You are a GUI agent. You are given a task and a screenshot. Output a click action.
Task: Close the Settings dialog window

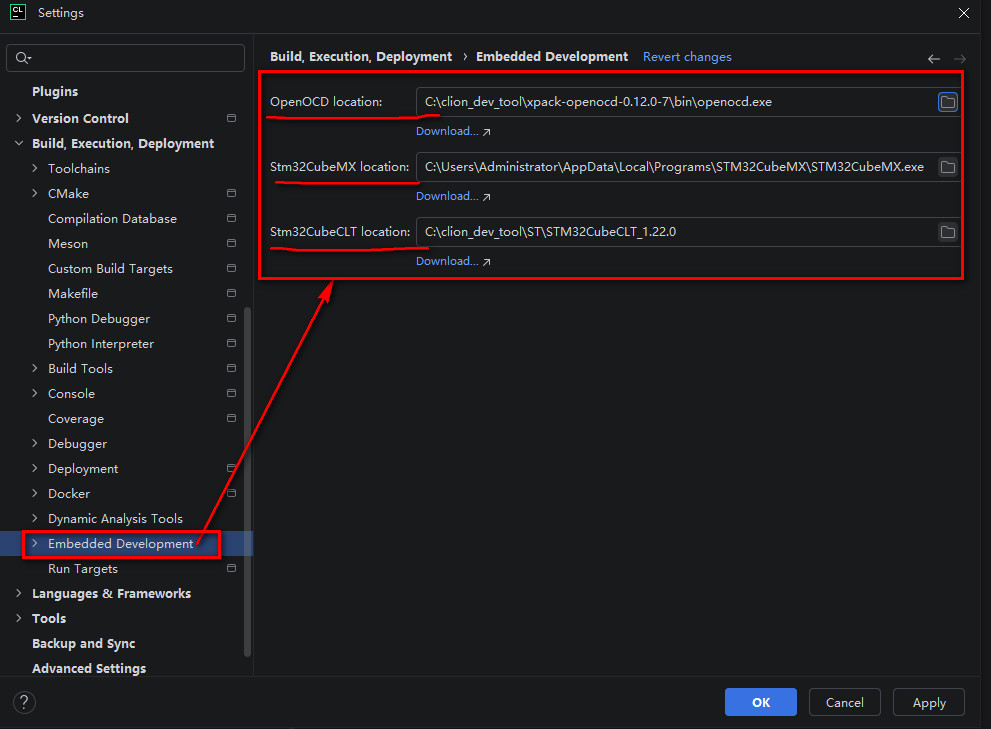(x=963, y=13)
